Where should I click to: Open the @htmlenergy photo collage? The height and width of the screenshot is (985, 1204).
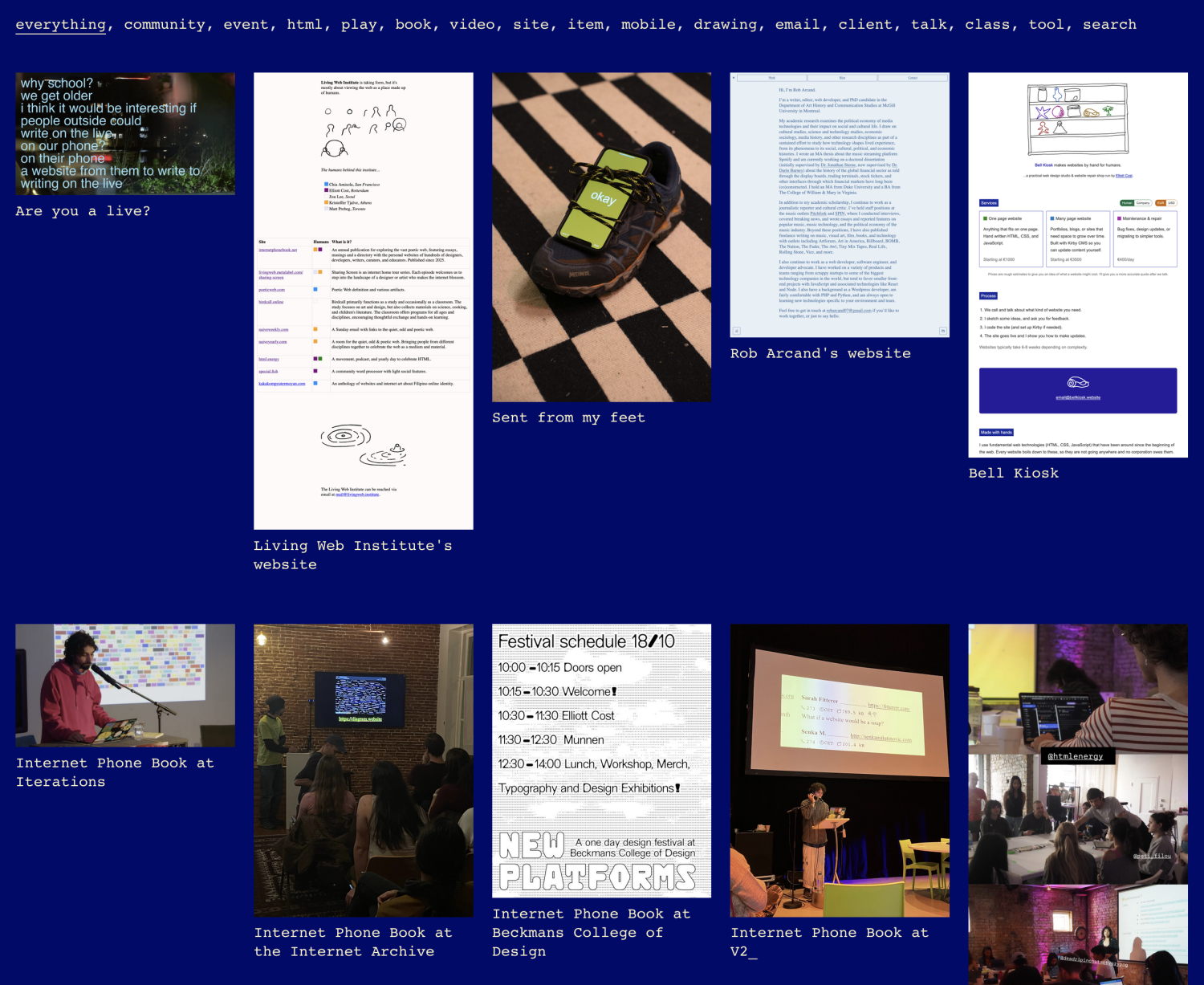[x=1077, y=803]
